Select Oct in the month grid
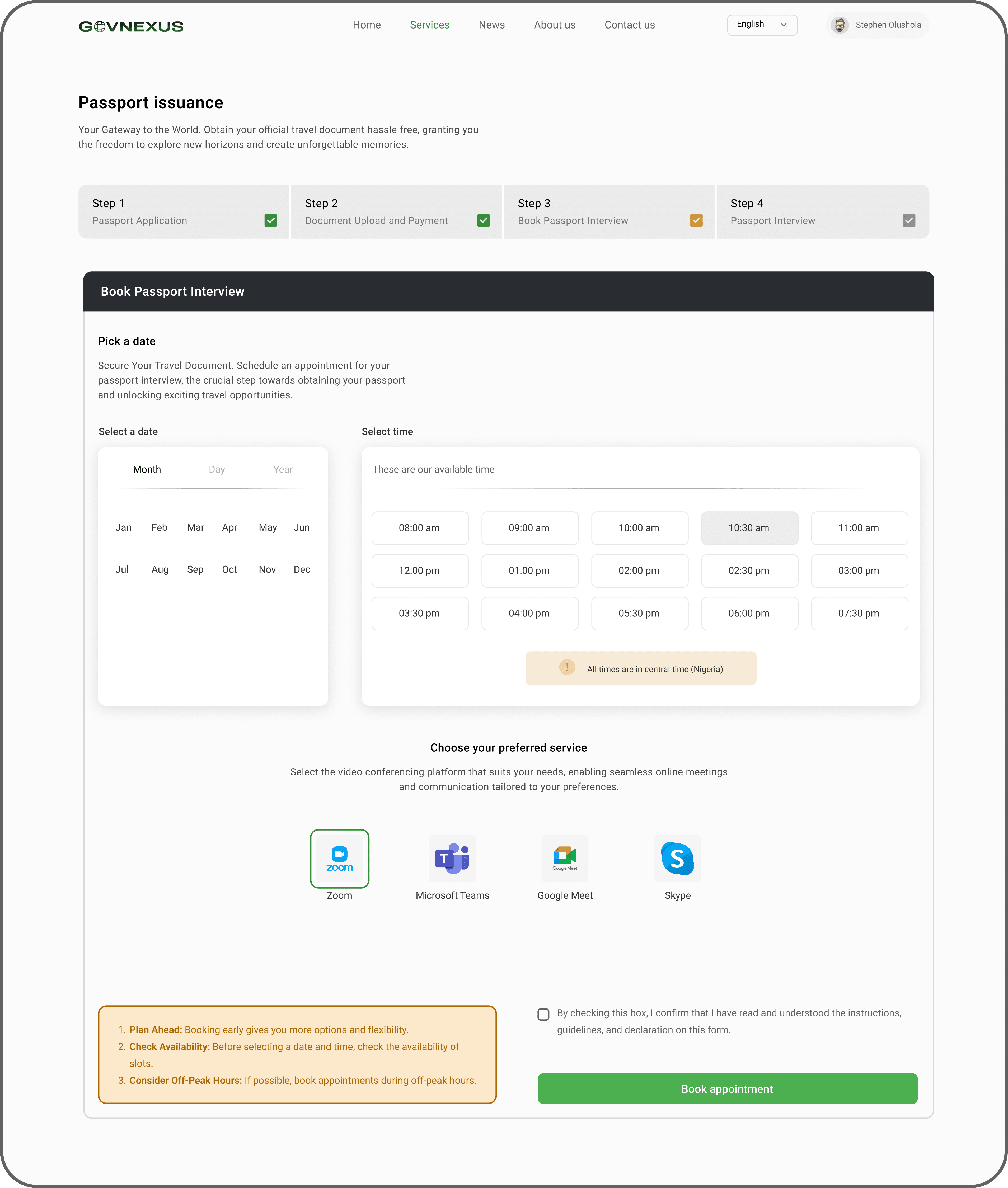Viewport: 1008px width, 1188px height. point(229,569)
